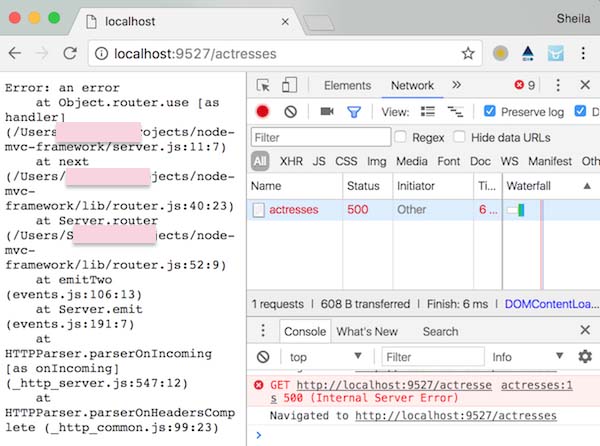Click the actresses request file icon
This screenshot has width=600, height=446.
[258, 210]
